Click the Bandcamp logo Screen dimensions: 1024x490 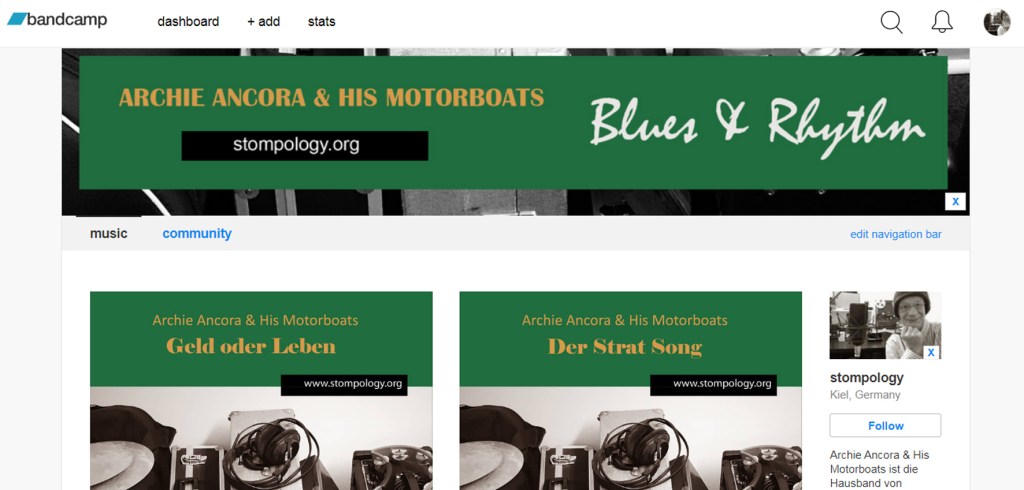(x=57, y=20)
